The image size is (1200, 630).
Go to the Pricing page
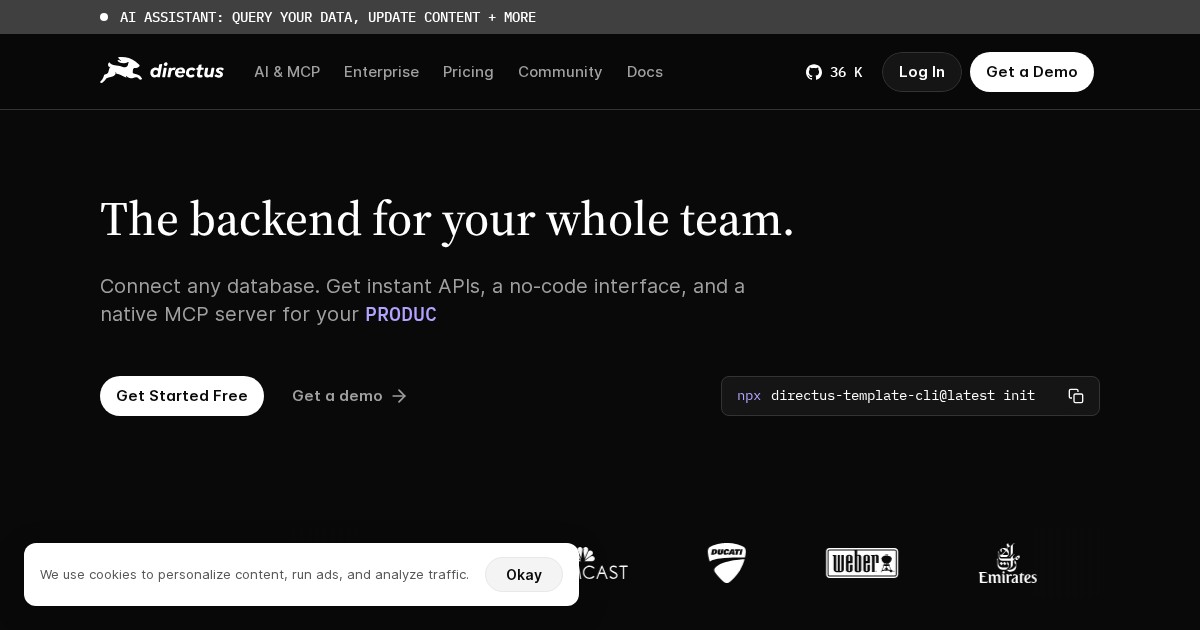coord(468,72)
